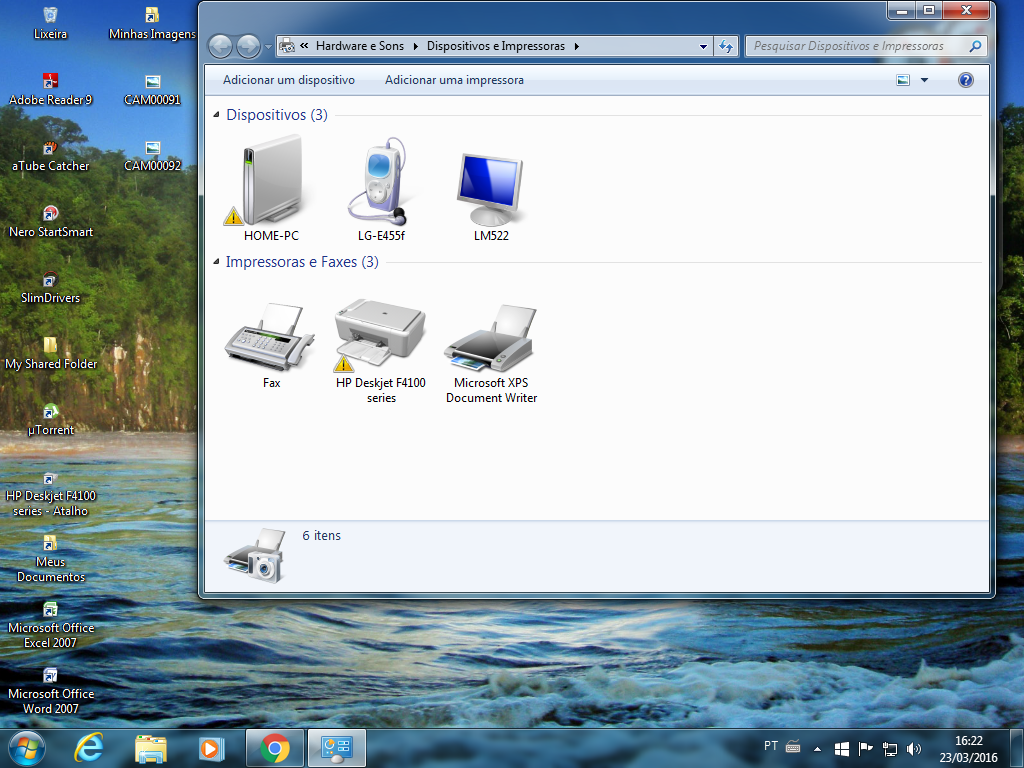Click the CAM00091 image file on desktop

(x=152, y=89)
